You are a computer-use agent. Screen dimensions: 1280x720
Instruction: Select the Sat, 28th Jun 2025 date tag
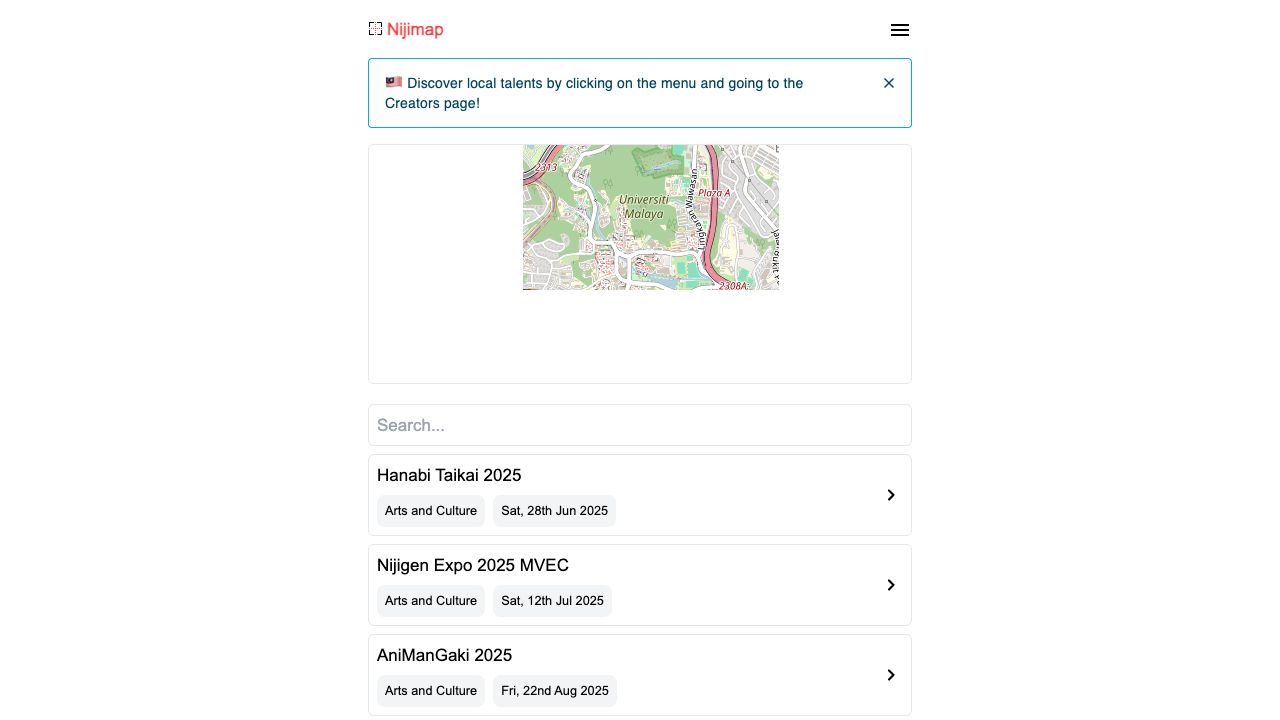554,511
